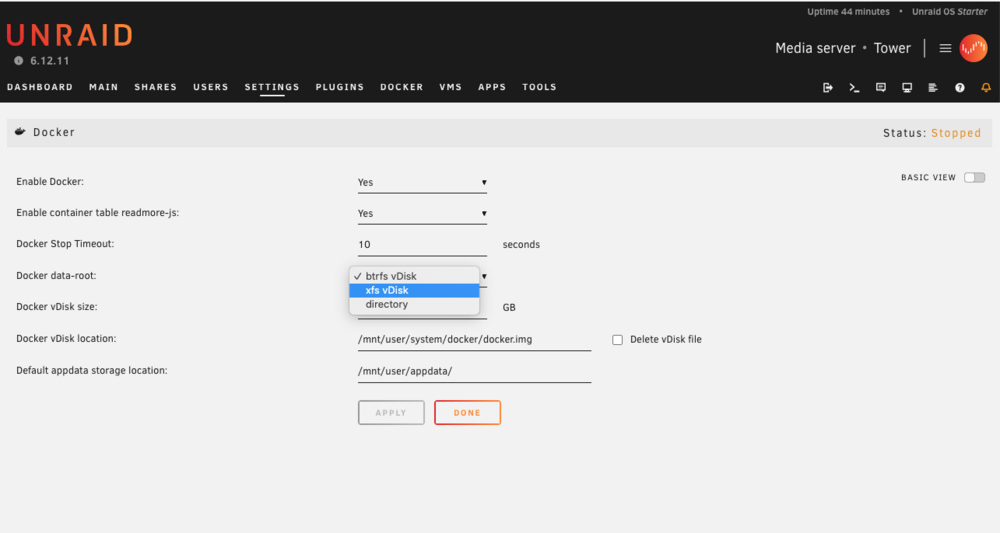Toggle the help question-mark icon
Image resolution: width=1000 pixels, height=533 pixels.
point(960,87)
